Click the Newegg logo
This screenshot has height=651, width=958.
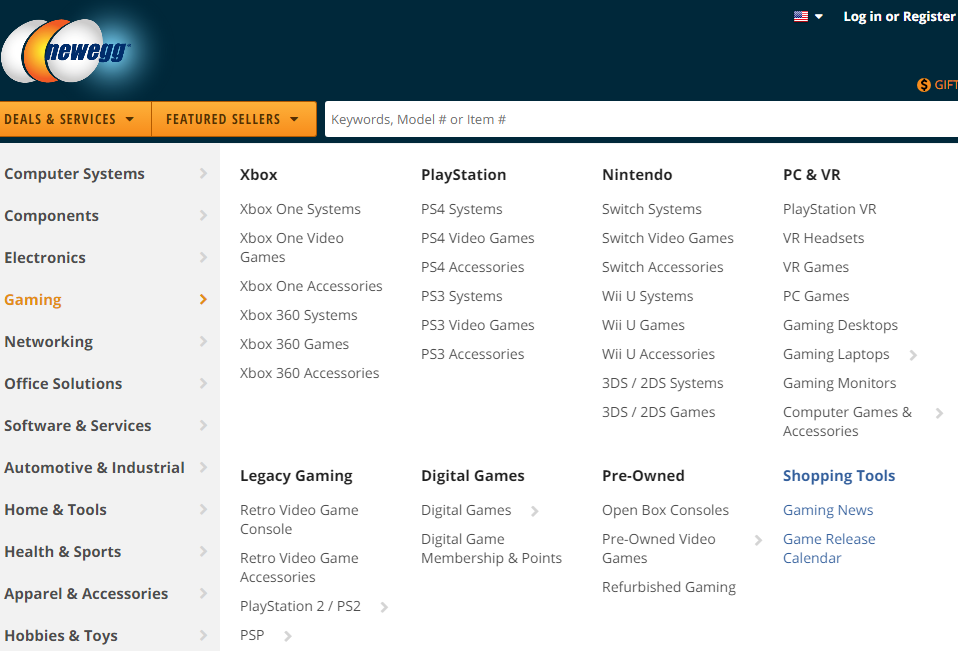66,51
